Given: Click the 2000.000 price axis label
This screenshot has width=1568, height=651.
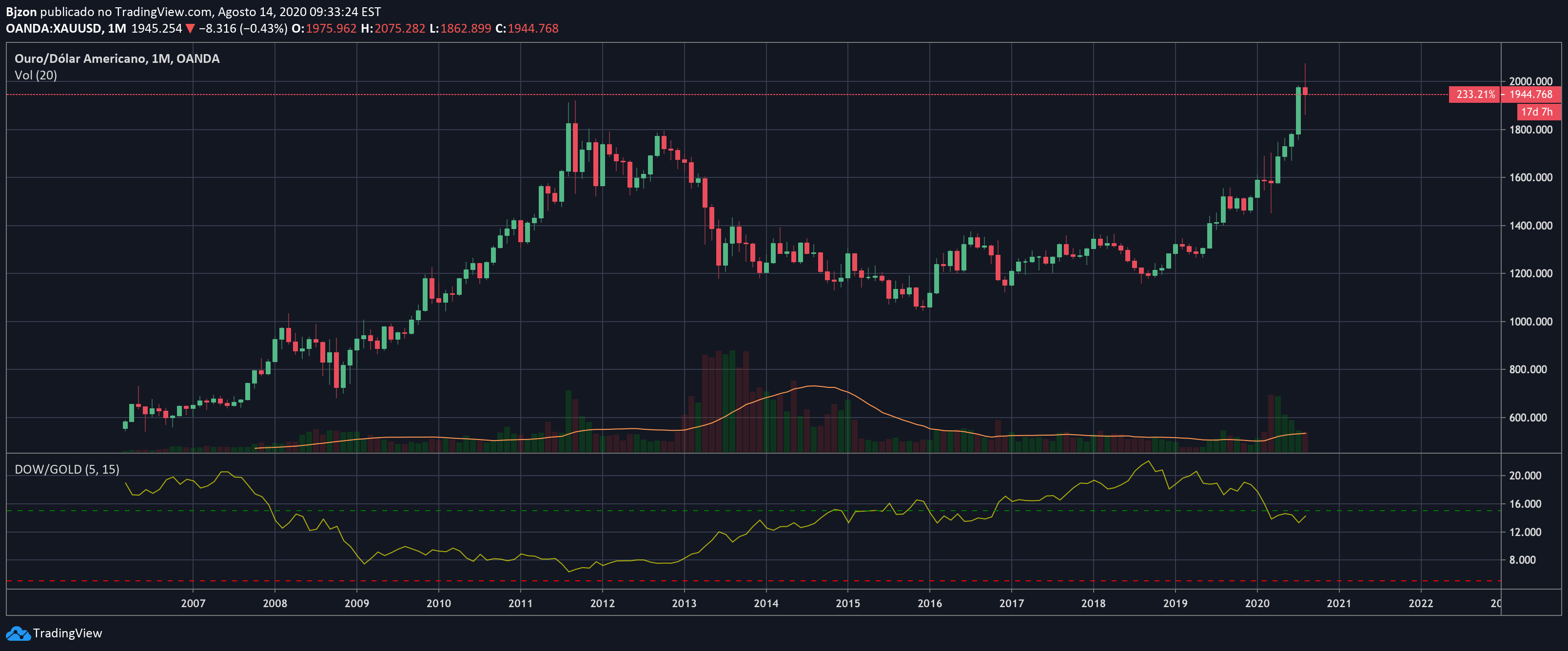Looking at the screenshot, I should click(x=1530, y=81).
